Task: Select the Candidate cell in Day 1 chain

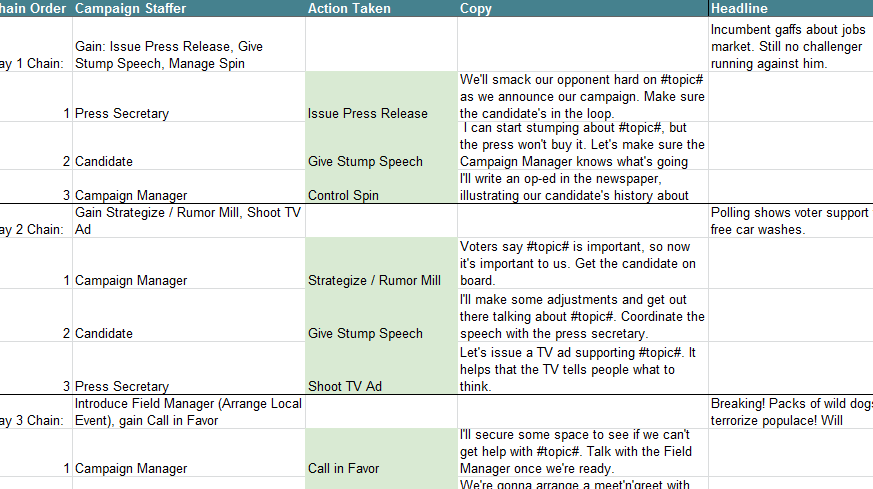Action: pos(189,145)
